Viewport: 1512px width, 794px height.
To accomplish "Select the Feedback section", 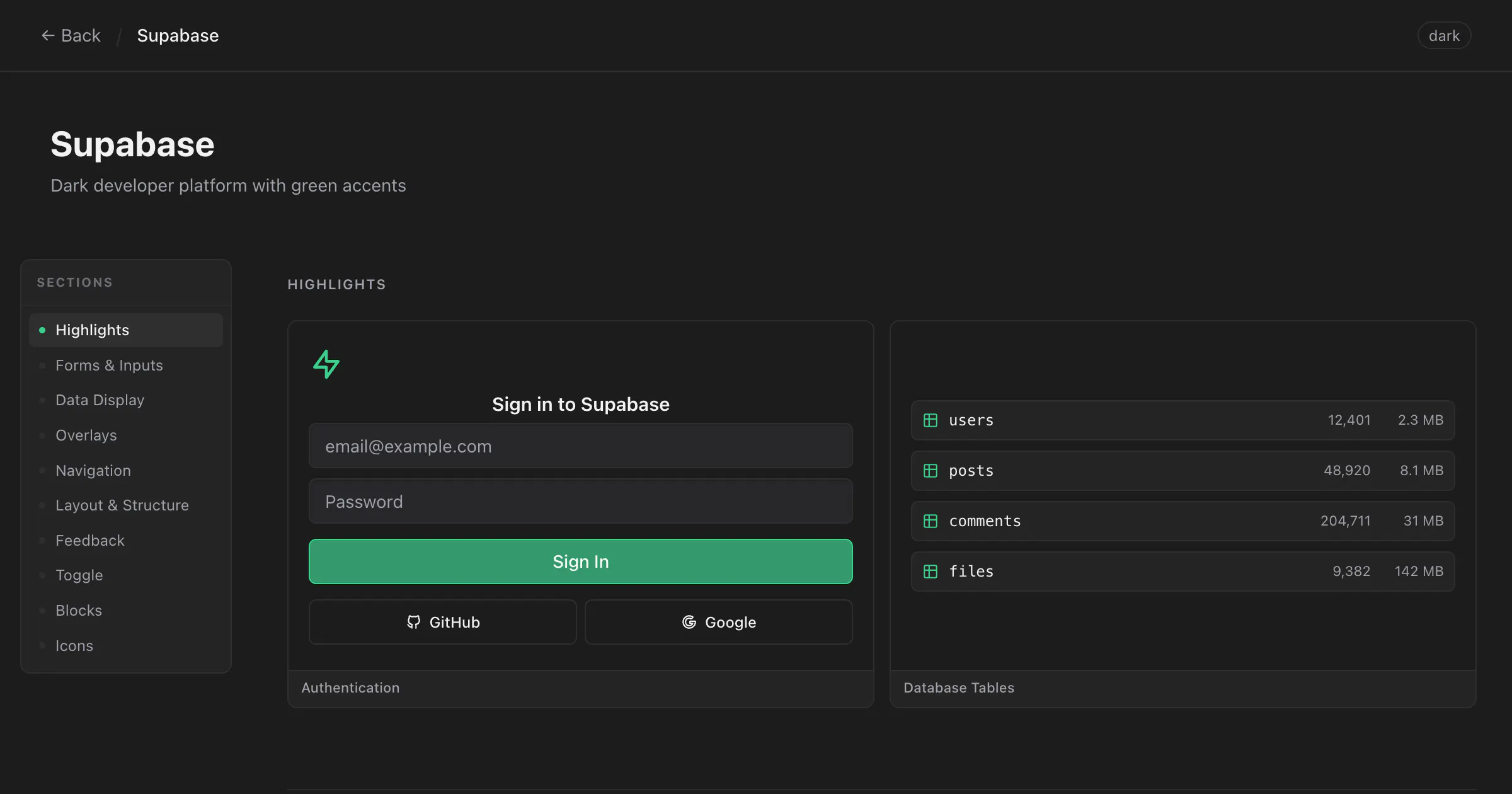I will click(x=126, y=541).
